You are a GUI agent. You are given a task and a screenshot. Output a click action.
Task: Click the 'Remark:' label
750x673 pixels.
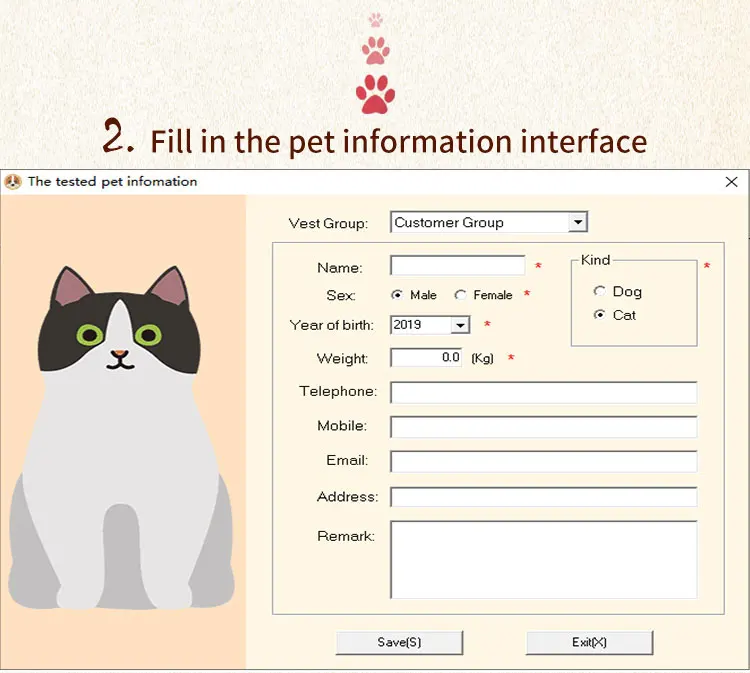coord(346,536)
